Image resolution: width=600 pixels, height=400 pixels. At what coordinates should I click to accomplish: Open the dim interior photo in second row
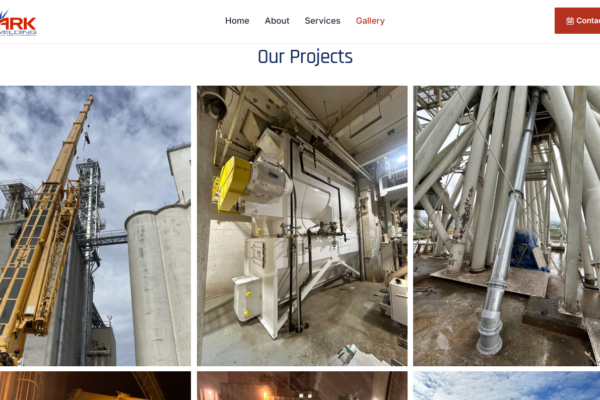pos(302,385)
